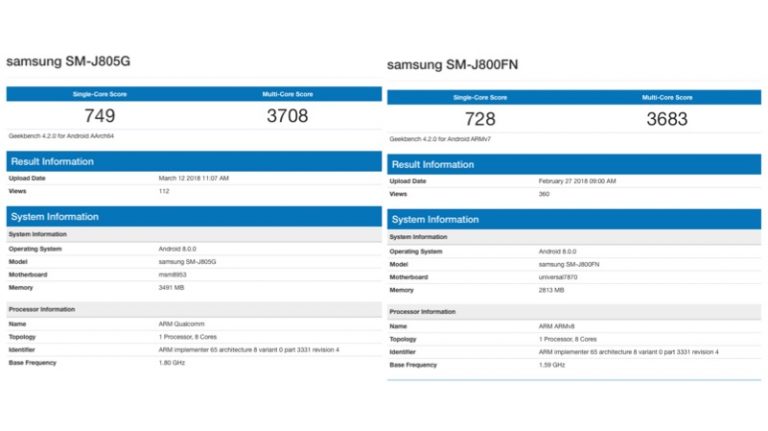
Task: Click Single-Core Score header for SM-J805G
Action: 99,94
